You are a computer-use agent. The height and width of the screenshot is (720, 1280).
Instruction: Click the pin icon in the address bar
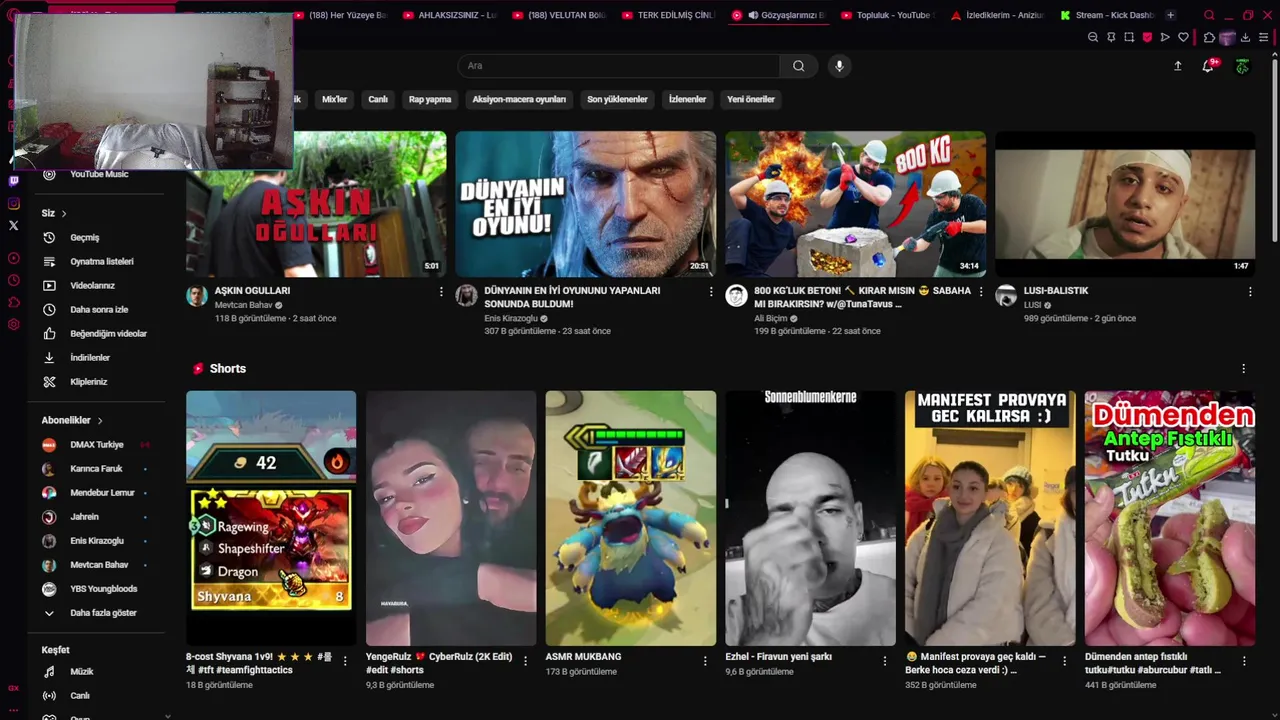coord(1111,37)
